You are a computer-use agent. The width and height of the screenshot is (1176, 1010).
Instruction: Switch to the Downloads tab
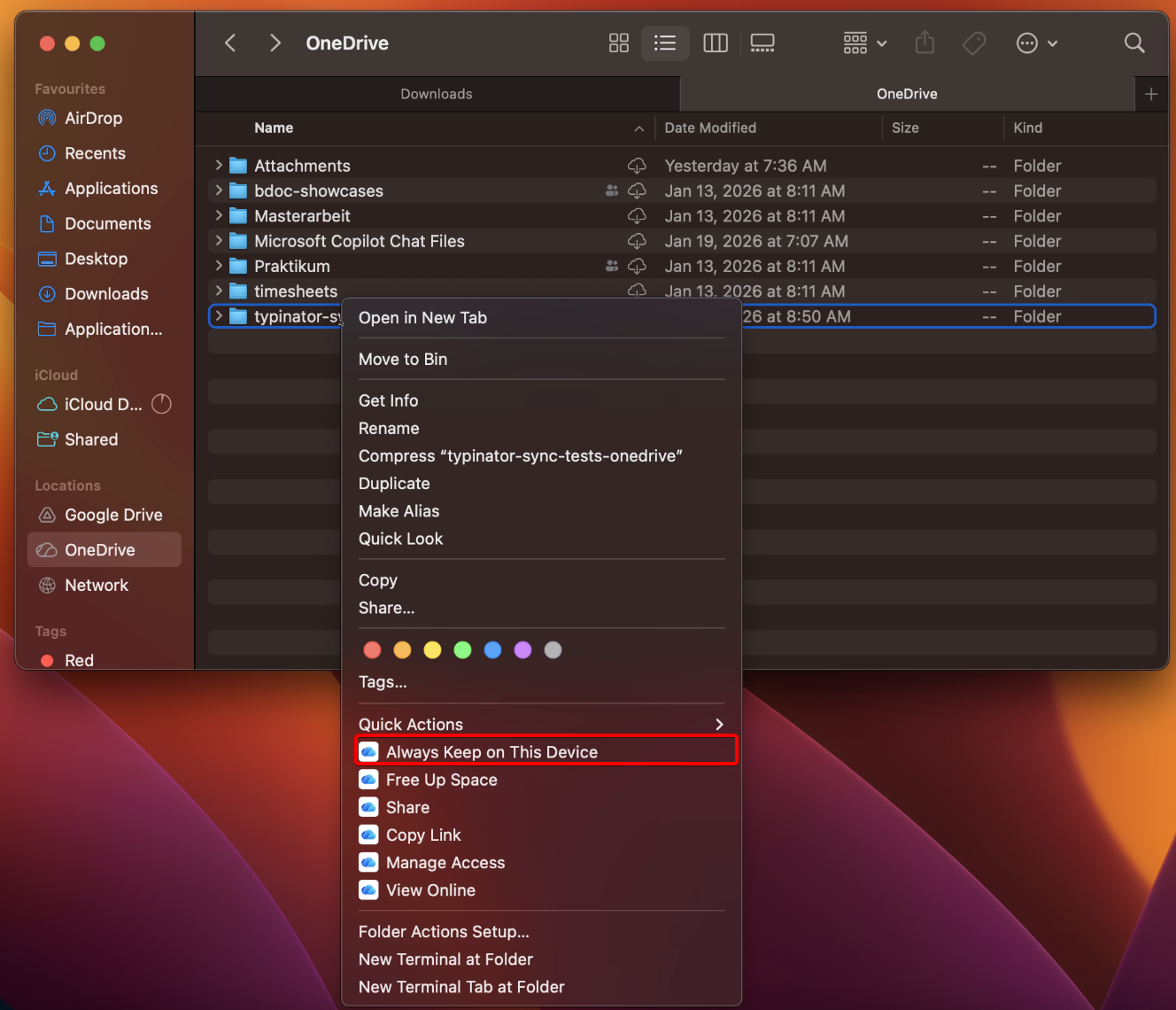click(x=437, y=94)
